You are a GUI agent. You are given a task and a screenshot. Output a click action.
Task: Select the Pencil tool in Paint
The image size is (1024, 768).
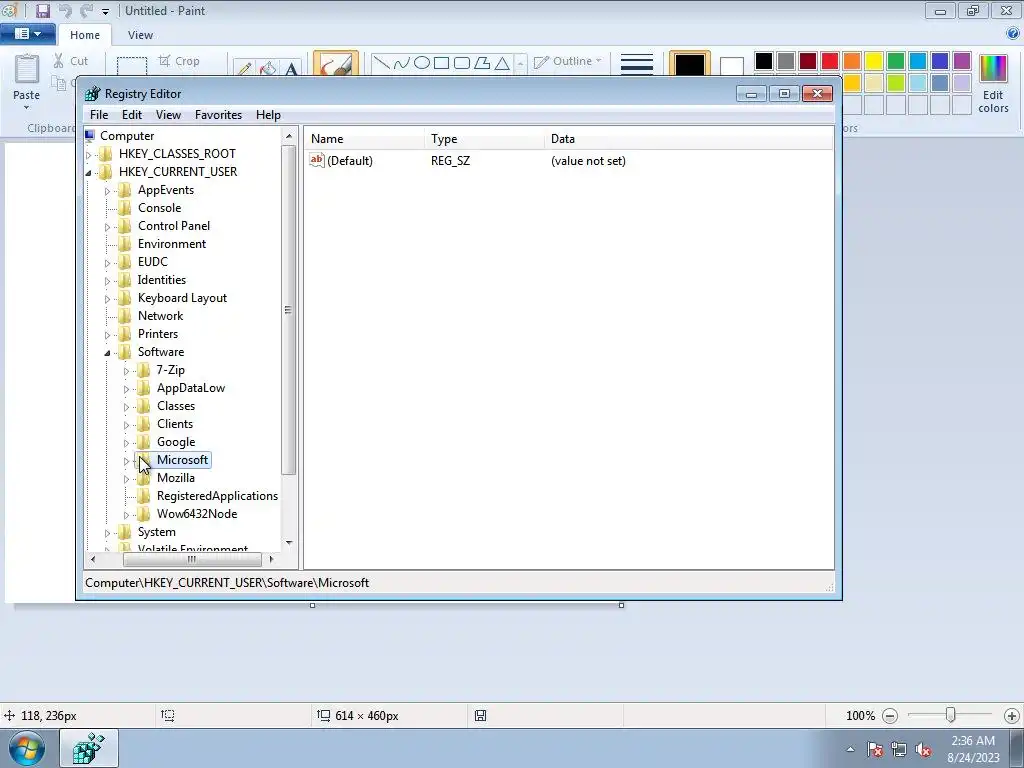tap(244, 68)
